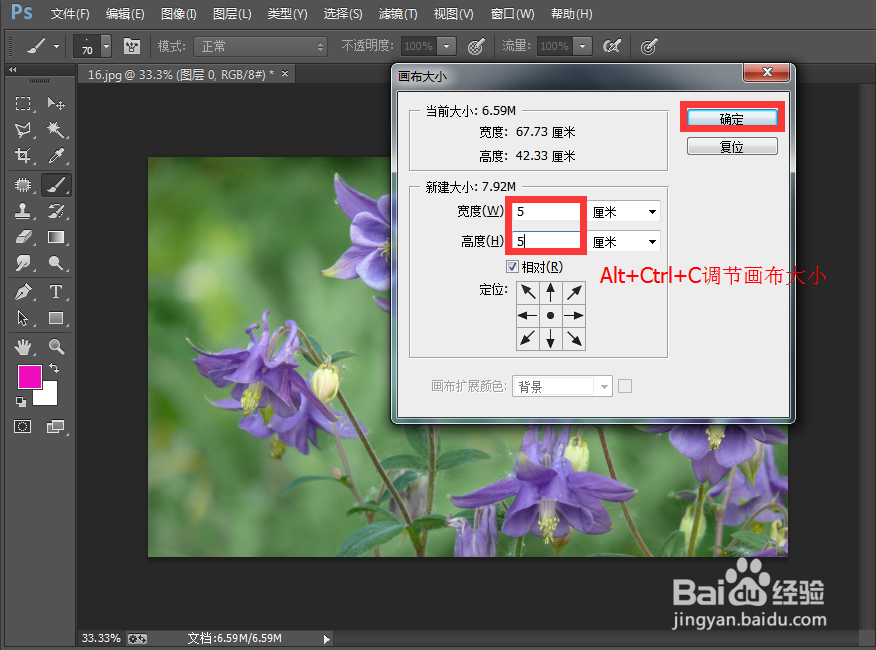Open the Help (帮助) menu
The height and width of the screenshot is (650, 876).
[572, 14]
